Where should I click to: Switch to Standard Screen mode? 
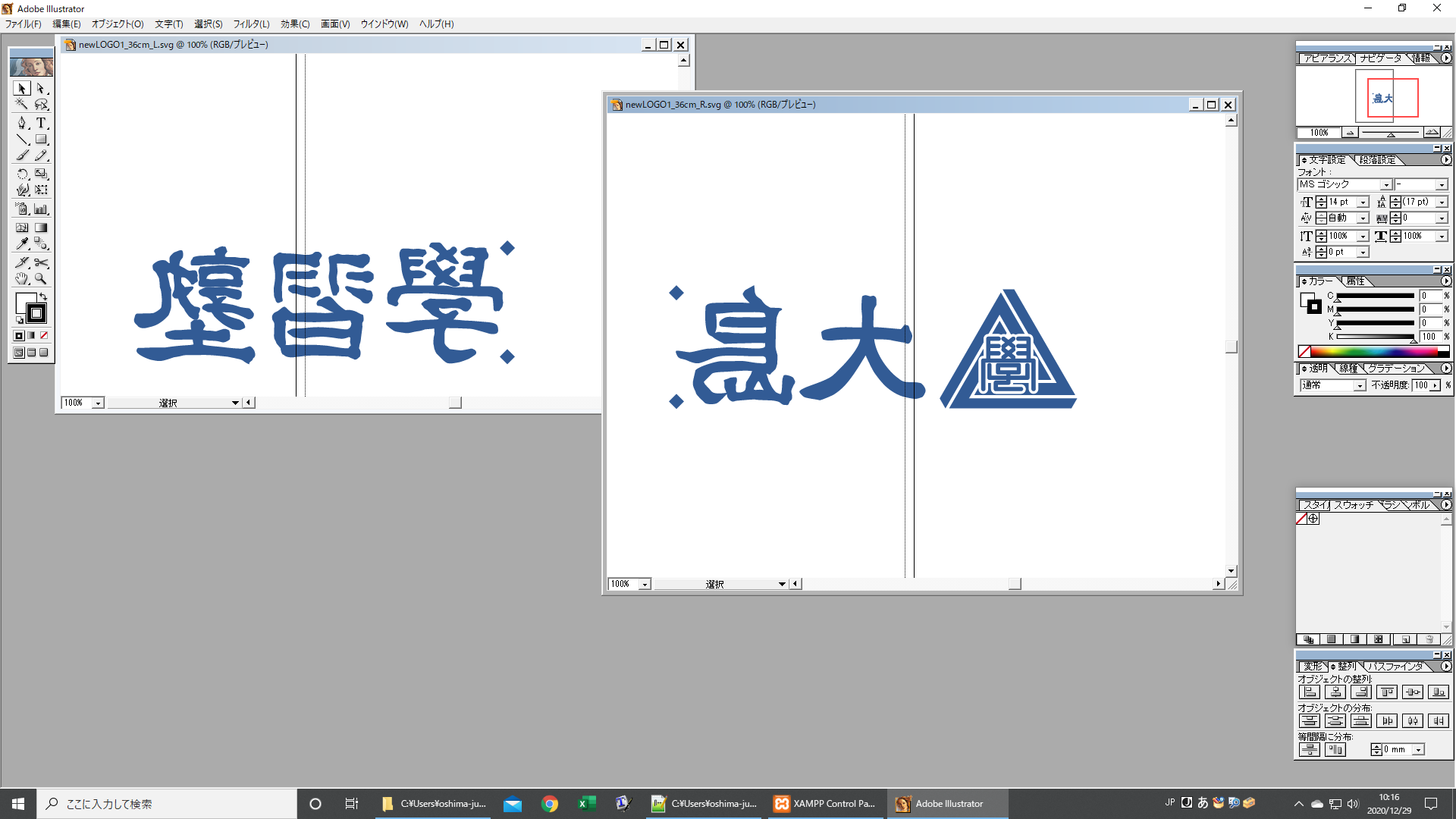[x=19, y=353]
